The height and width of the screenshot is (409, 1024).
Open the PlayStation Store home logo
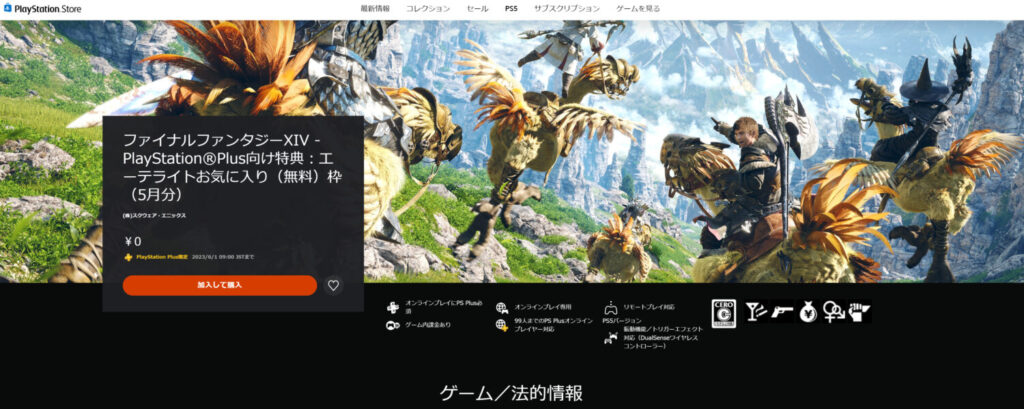42,8
